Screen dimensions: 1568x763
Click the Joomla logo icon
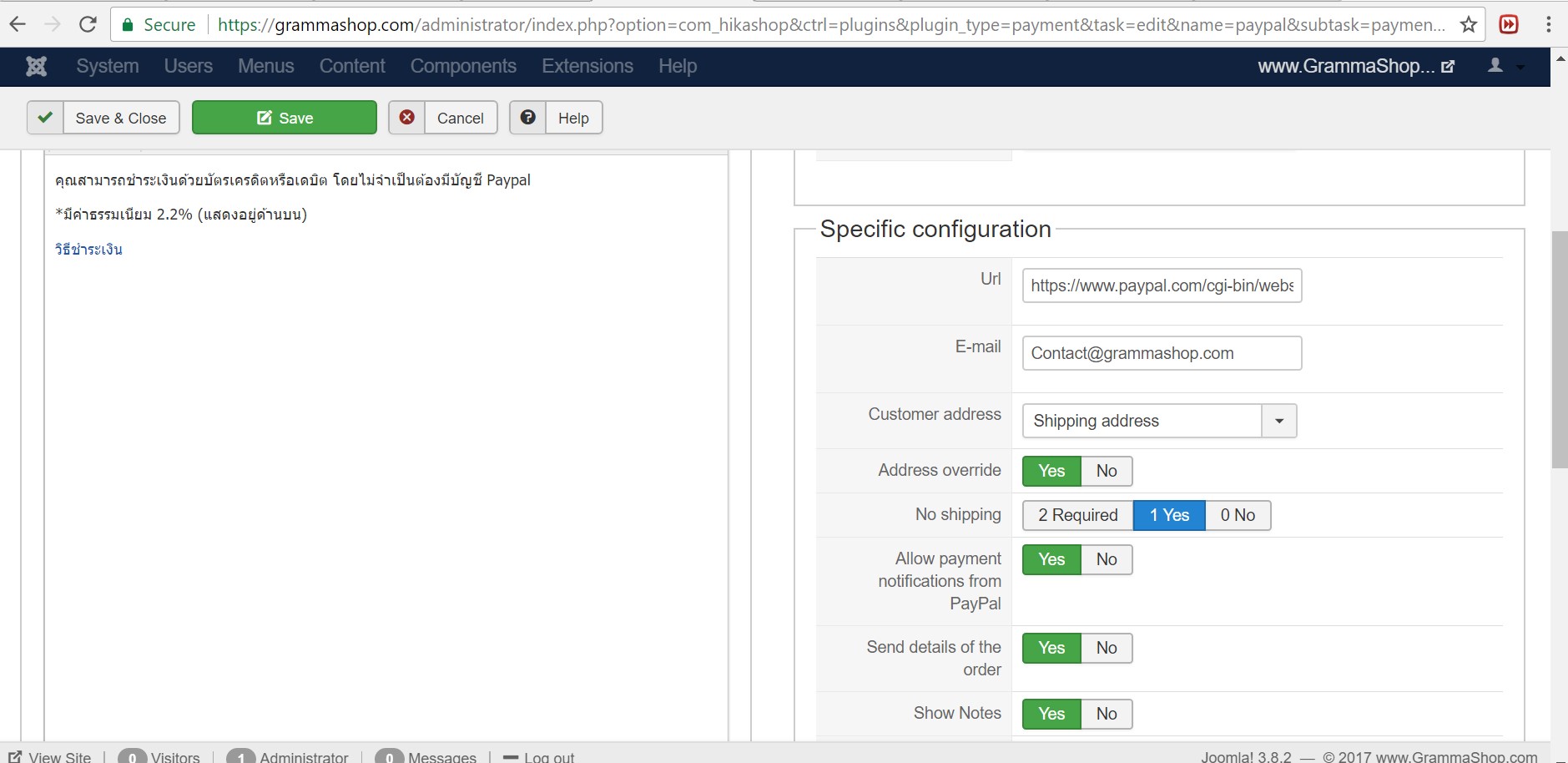click(37, 66)
